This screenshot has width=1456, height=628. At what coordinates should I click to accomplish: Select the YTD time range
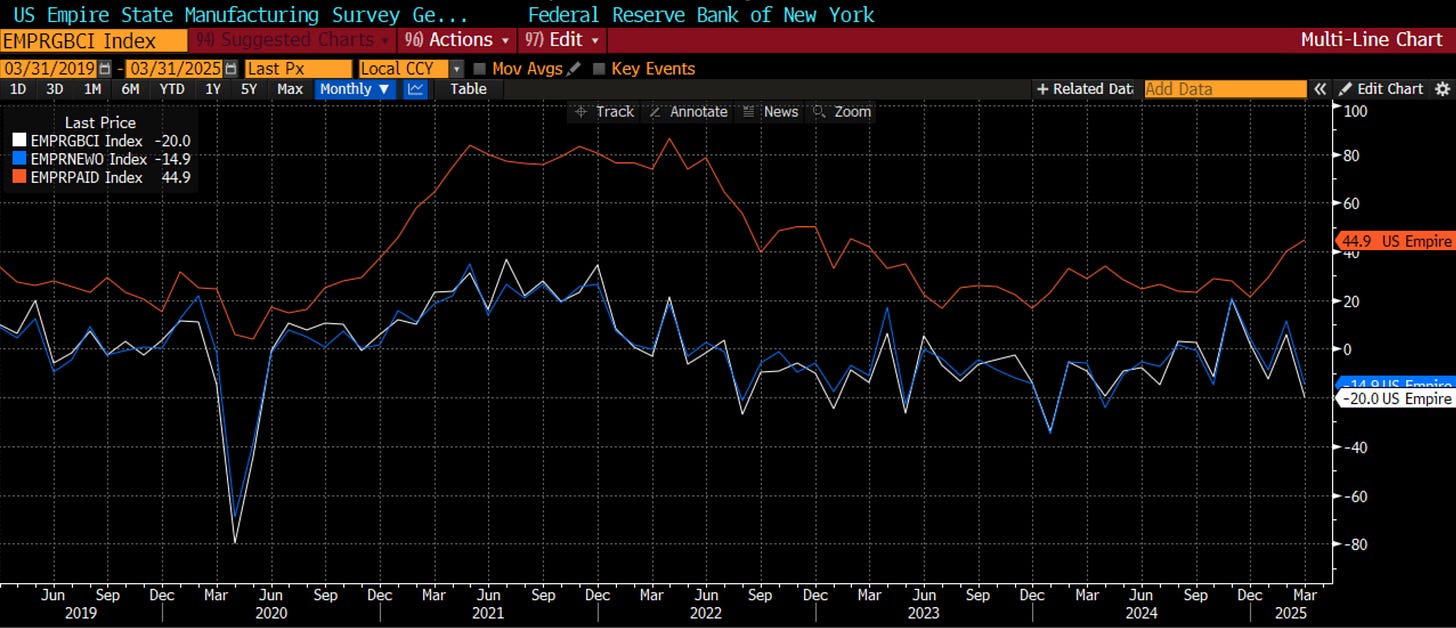pyautogui.click(x=172, y=89)
